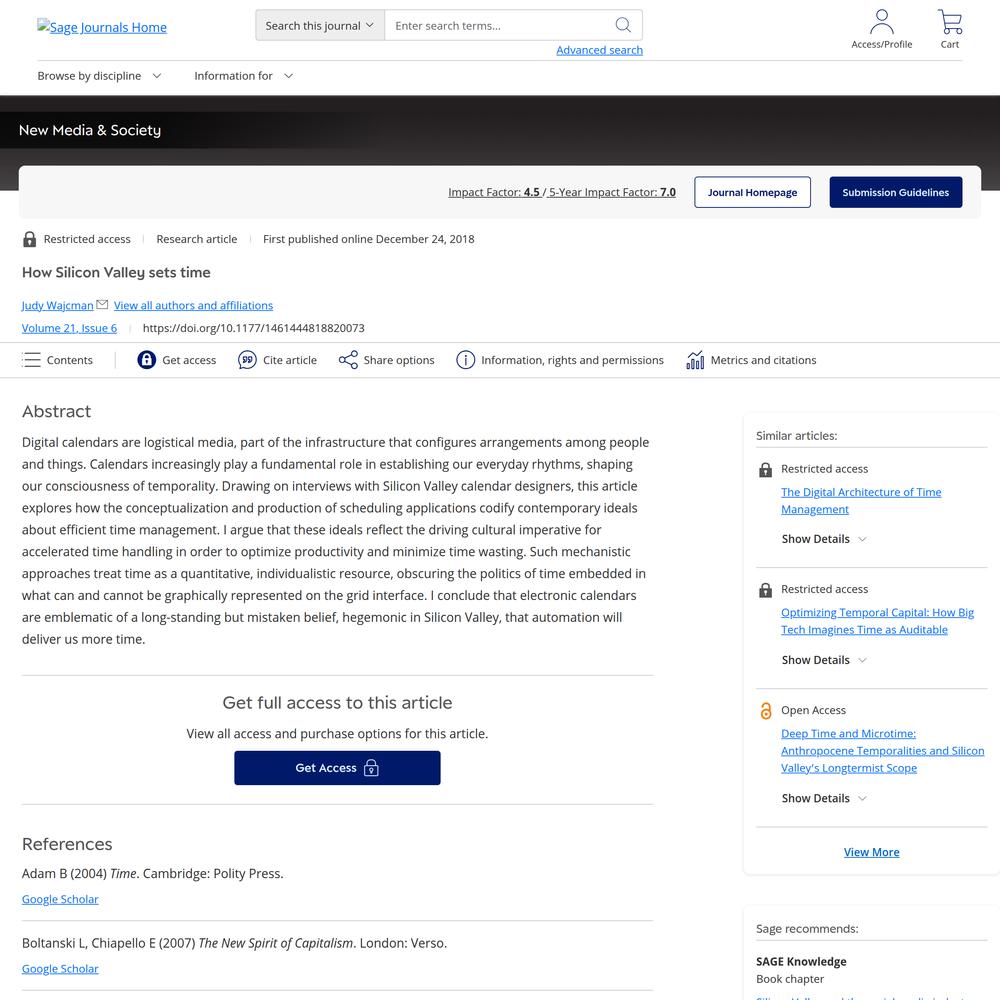Open the Access/Profile user icon
This screenshot has height=1000, width=1000.
click(x=881, y=22)
